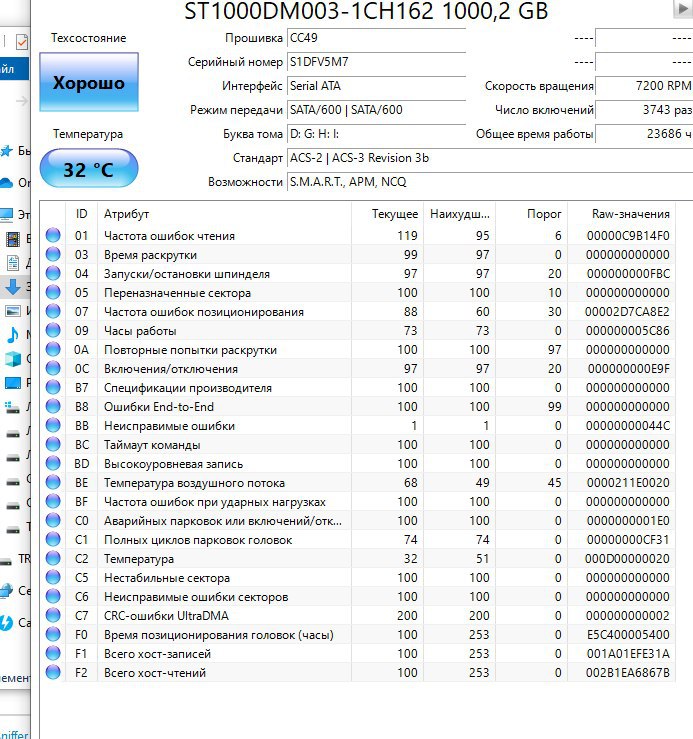Click Network icon in Explorer sidebar
This screenshot has width=693, height=739.
(7, 590)
